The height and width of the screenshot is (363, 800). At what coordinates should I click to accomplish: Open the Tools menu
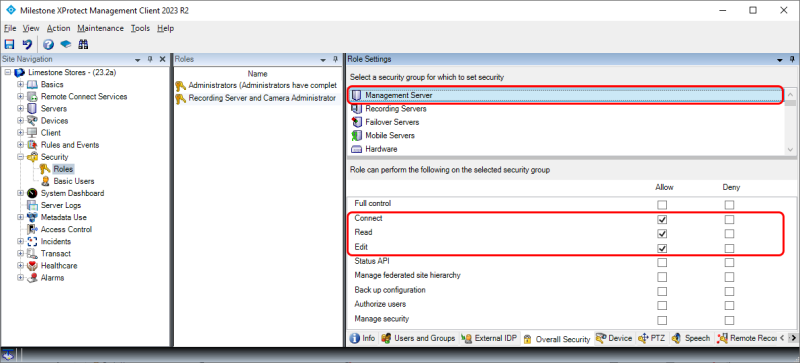[140, 29]
